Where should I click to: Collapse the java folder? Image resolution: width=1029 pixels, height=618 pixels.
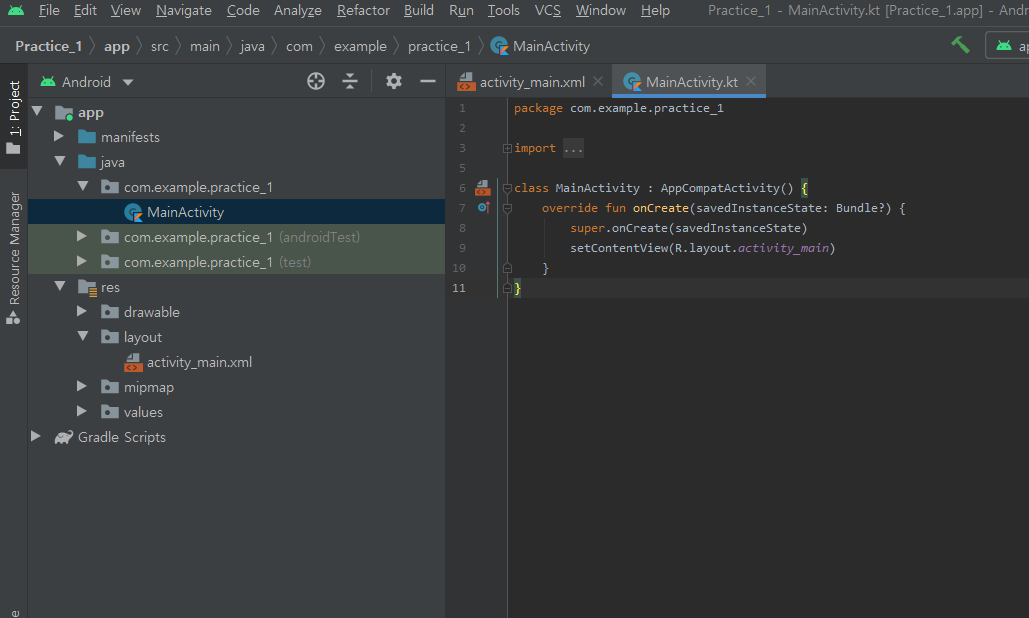coord(60,161)
